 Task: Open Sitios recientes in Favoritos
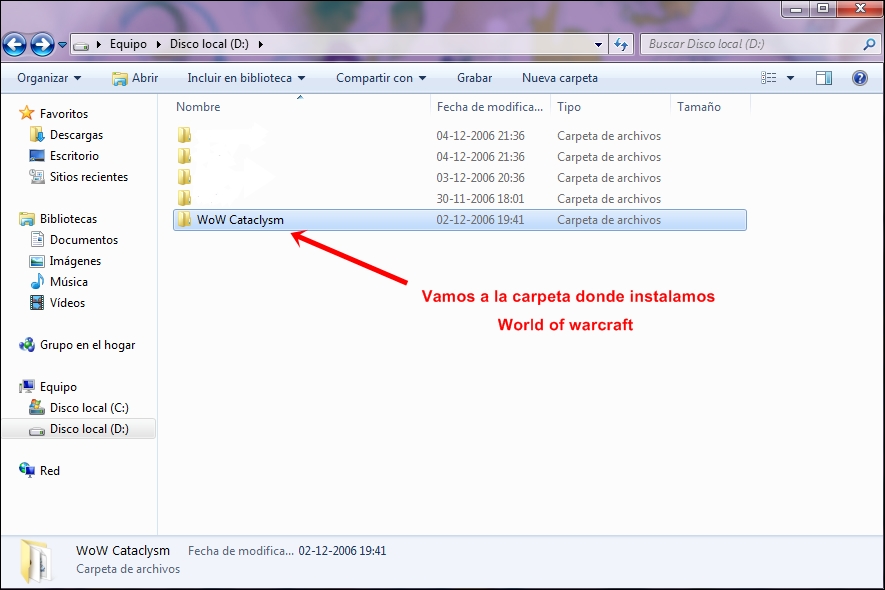click(x=89, y=177)
